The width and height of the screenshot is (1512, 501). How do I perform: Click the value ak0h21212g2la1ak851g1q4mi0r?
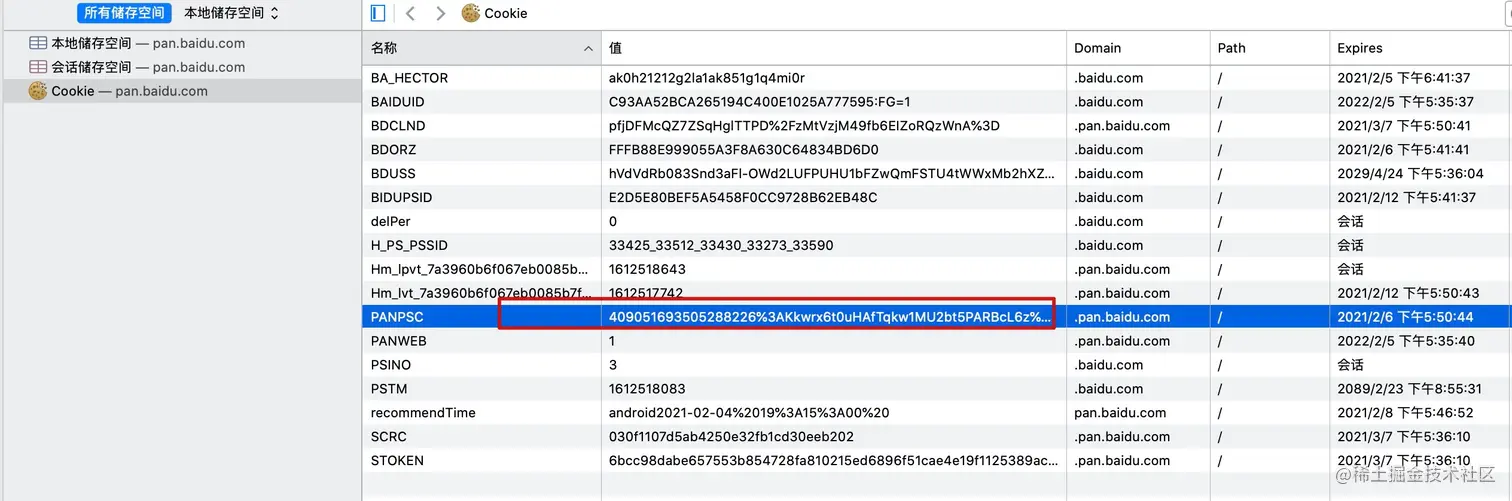coord(707,78)
